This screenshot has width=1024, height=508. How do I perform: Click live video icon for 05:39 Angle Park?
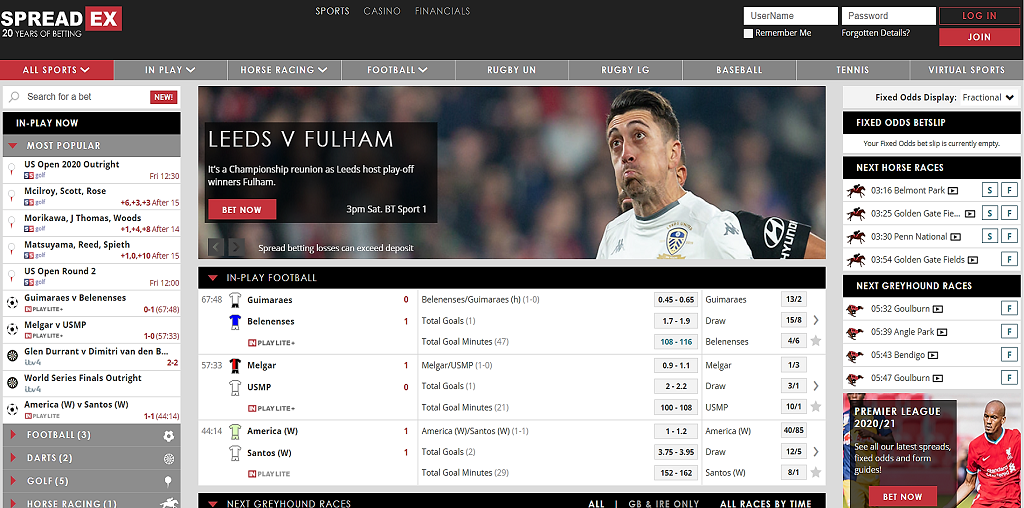pos(942,332)
